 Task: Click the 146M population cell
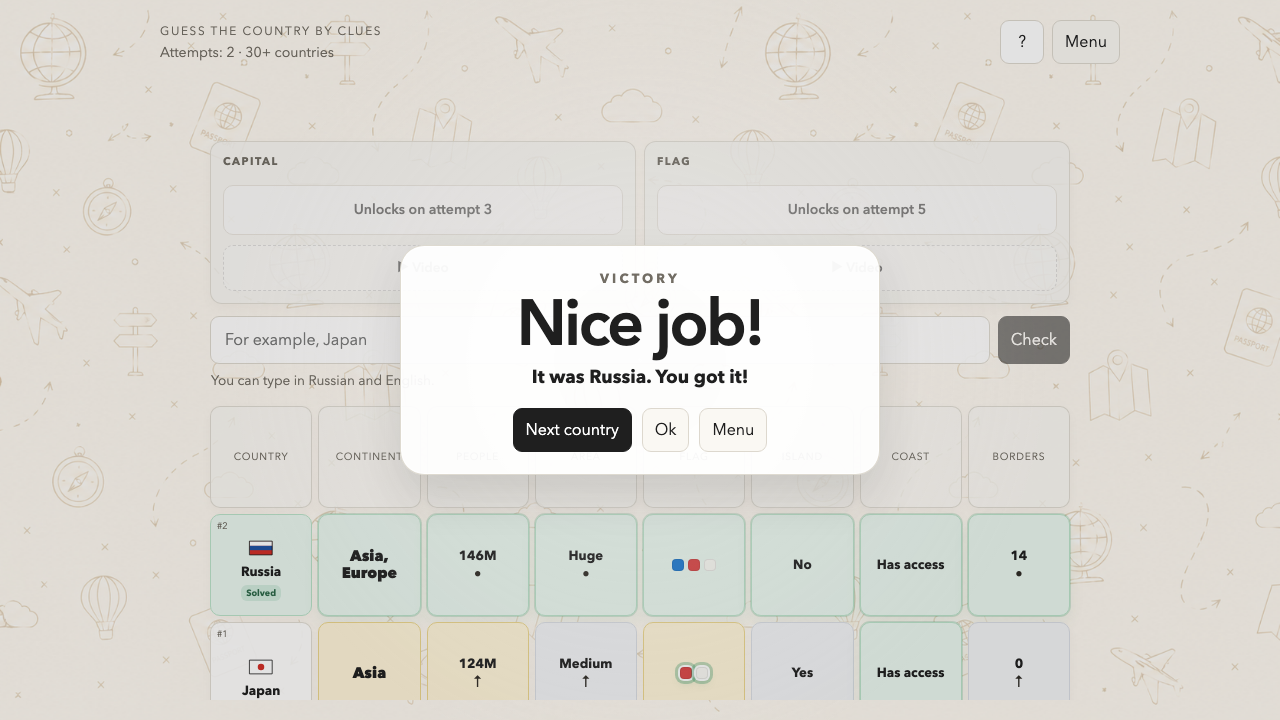[x=478, y=565]
